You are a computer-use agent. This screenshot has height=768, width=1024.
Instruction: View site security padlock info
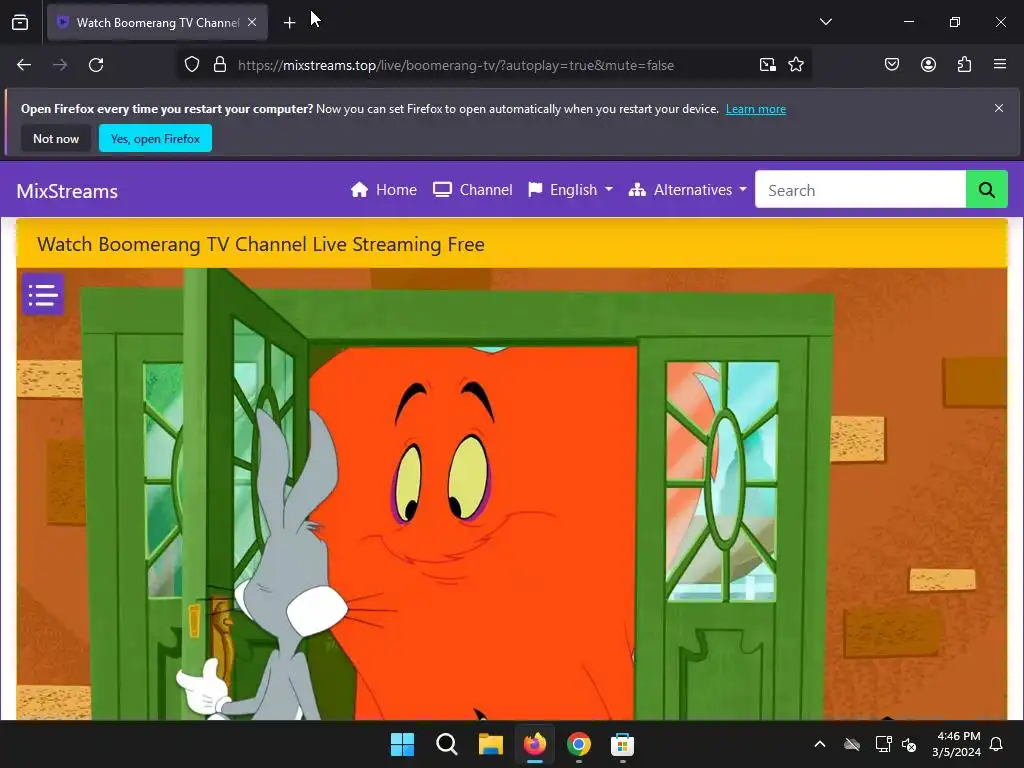pyautogui.click(x=220, y=65)
